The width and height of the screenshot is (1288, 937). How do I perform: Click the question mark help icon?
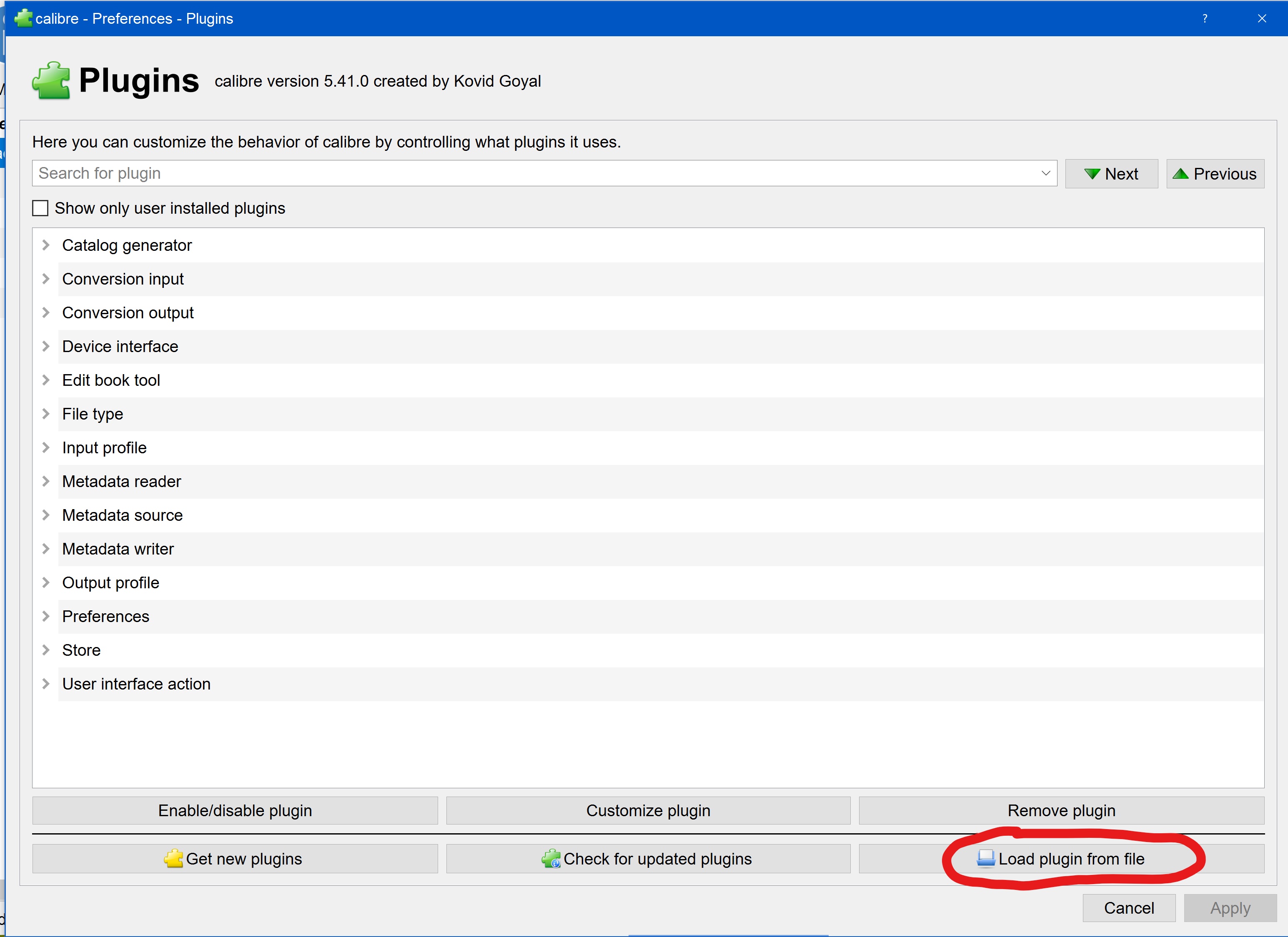tap(1205, 18)
